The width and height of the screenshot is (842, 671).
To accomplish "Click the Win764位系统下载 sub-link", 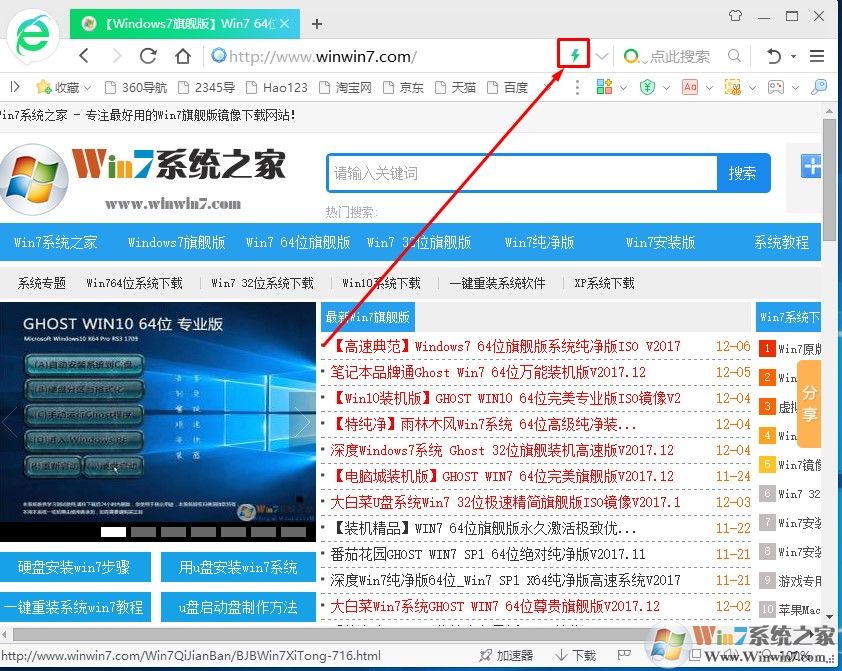I will coord(134,283).
